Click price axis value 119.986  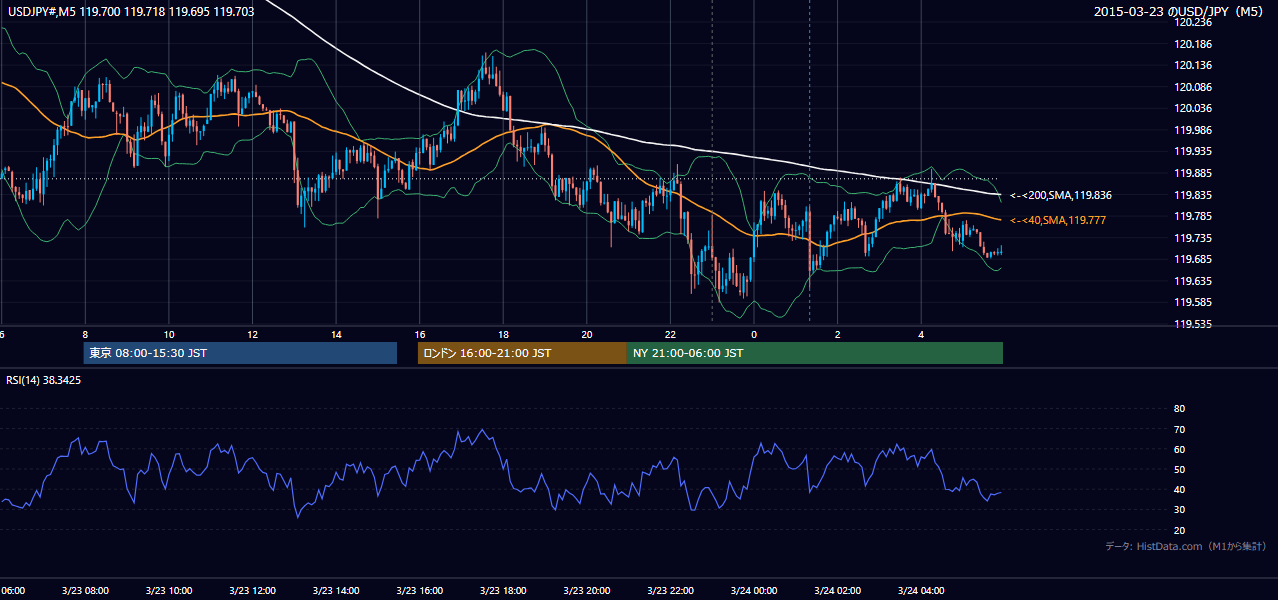[x=1194, y=130]
